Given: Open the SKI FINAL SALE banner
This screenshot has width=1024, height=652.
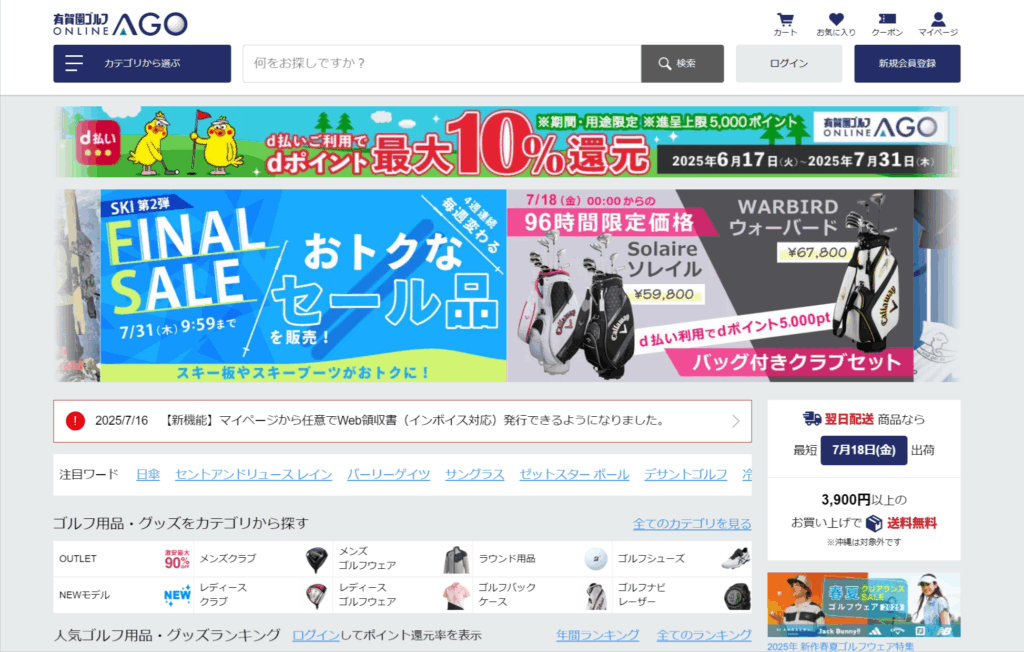Looking at the screenshot, I should 304,285.
